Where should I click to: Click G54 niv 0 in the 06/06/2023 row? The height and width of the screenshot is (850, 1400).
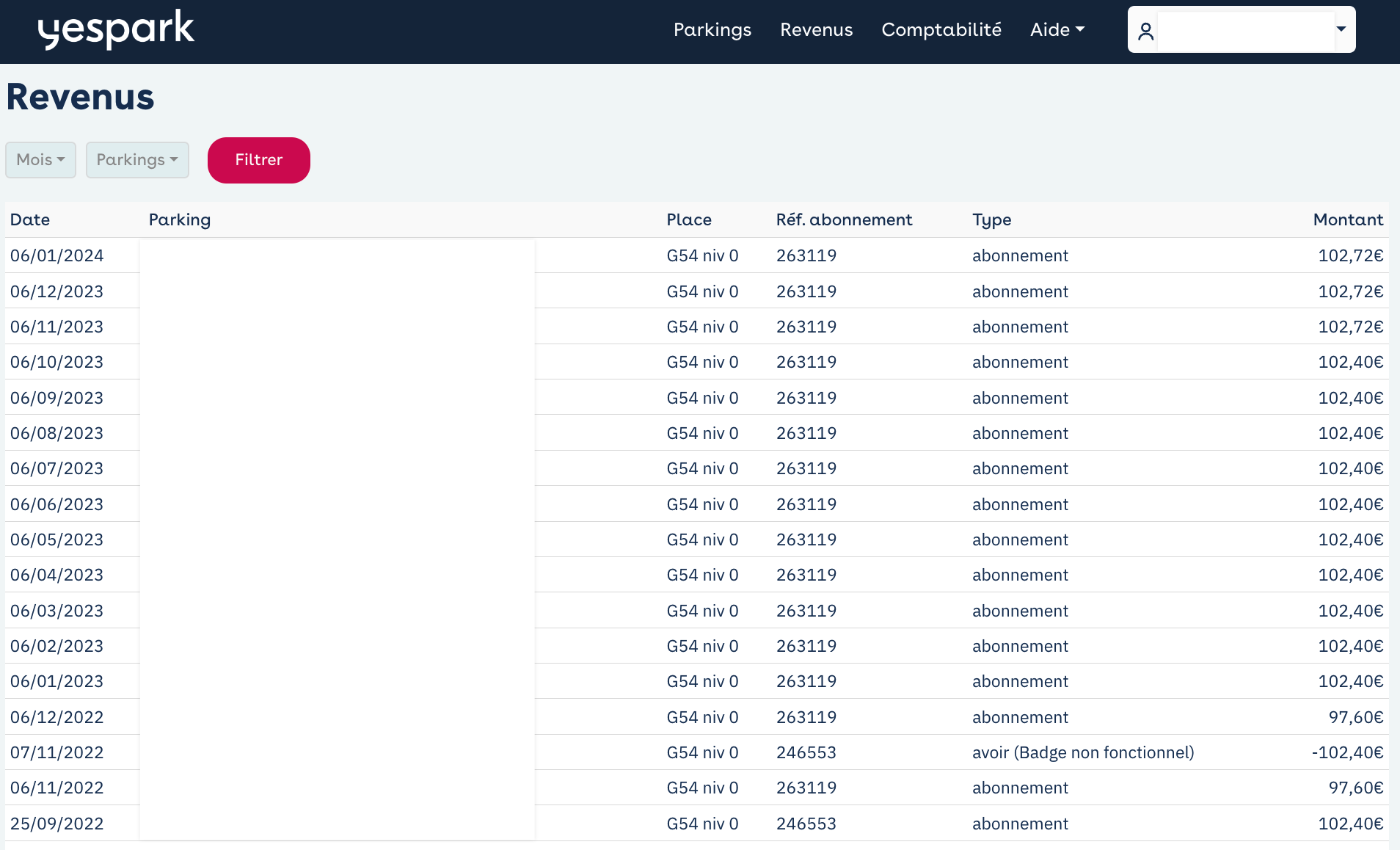[702, 504]
